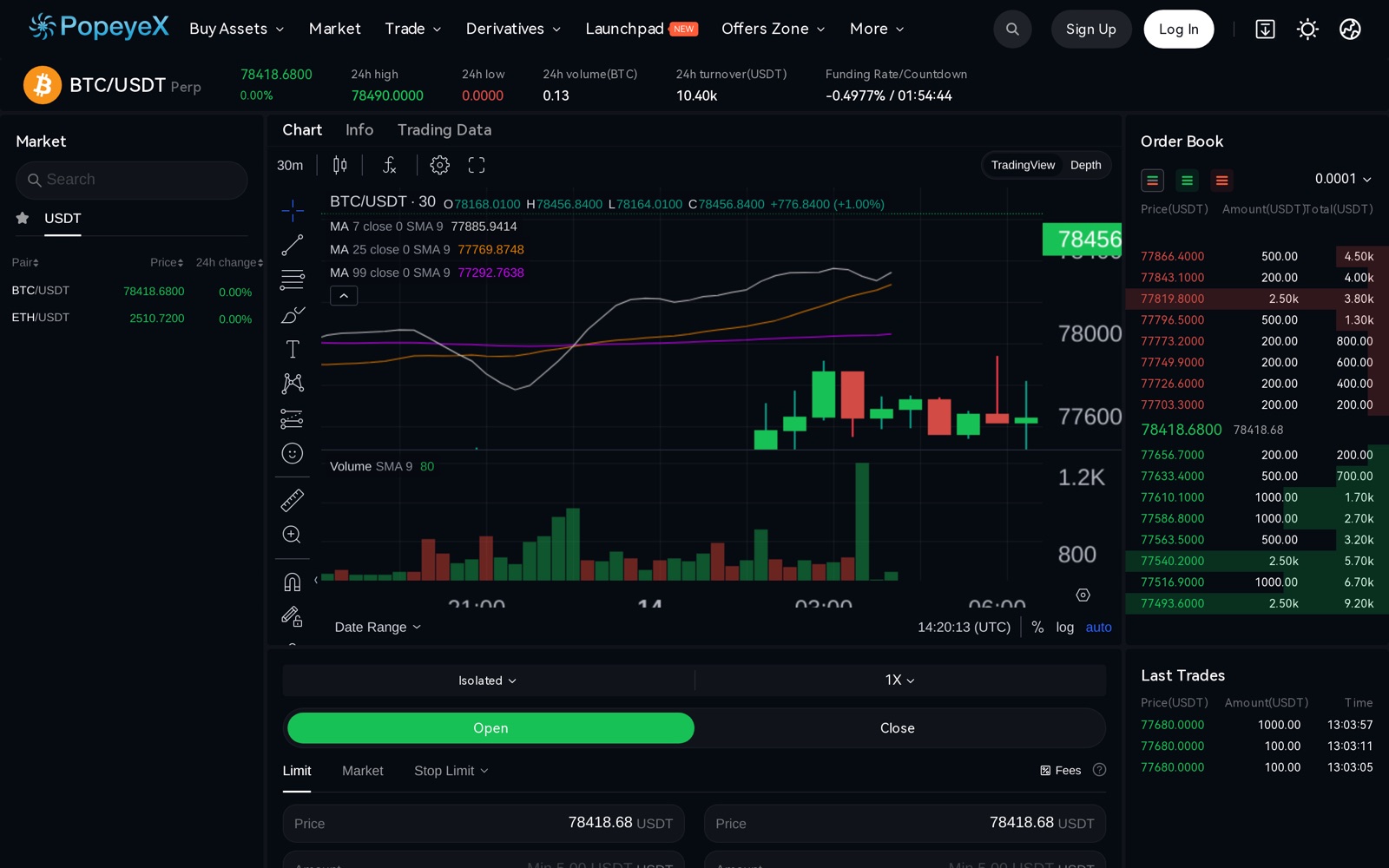Expand the Trade menu

[x=413, y=29]
